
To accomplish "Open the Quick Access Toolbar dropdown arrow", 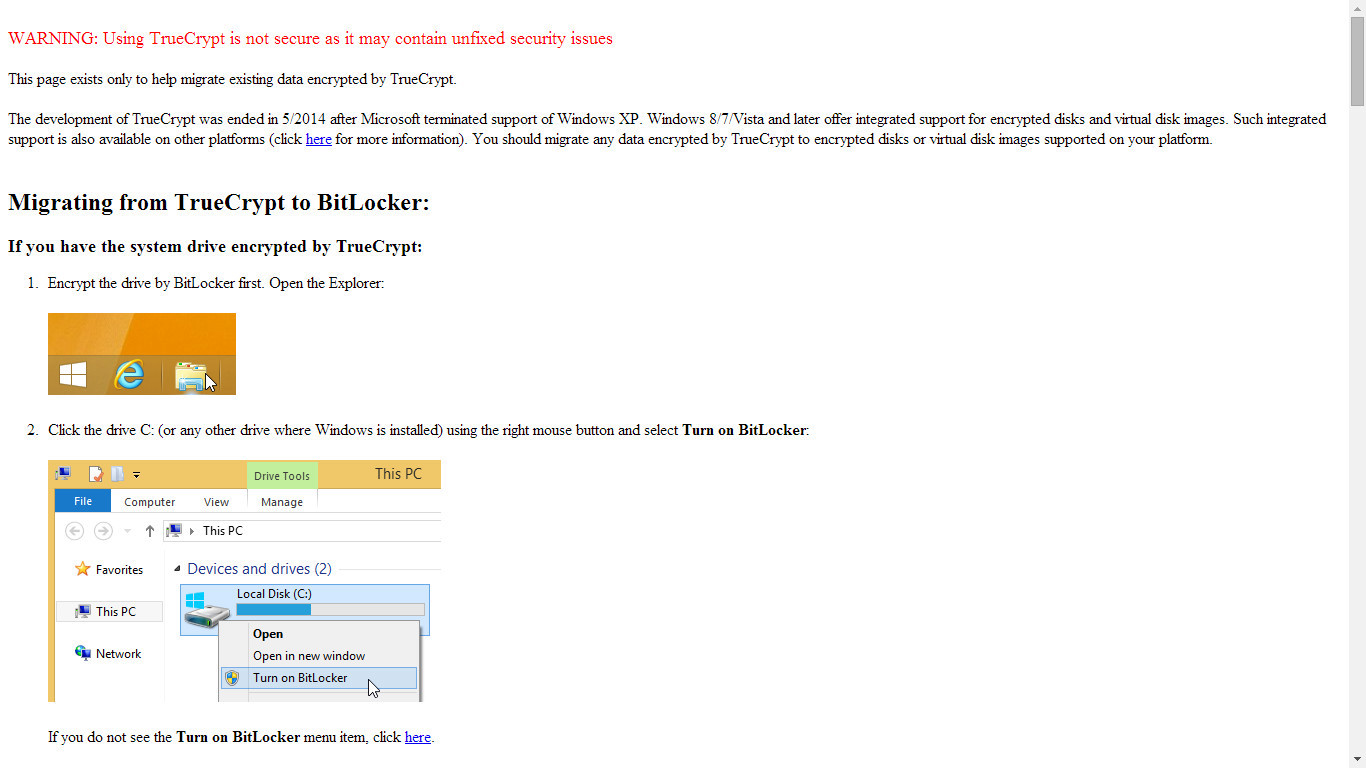I will click(x=137, y=475).
